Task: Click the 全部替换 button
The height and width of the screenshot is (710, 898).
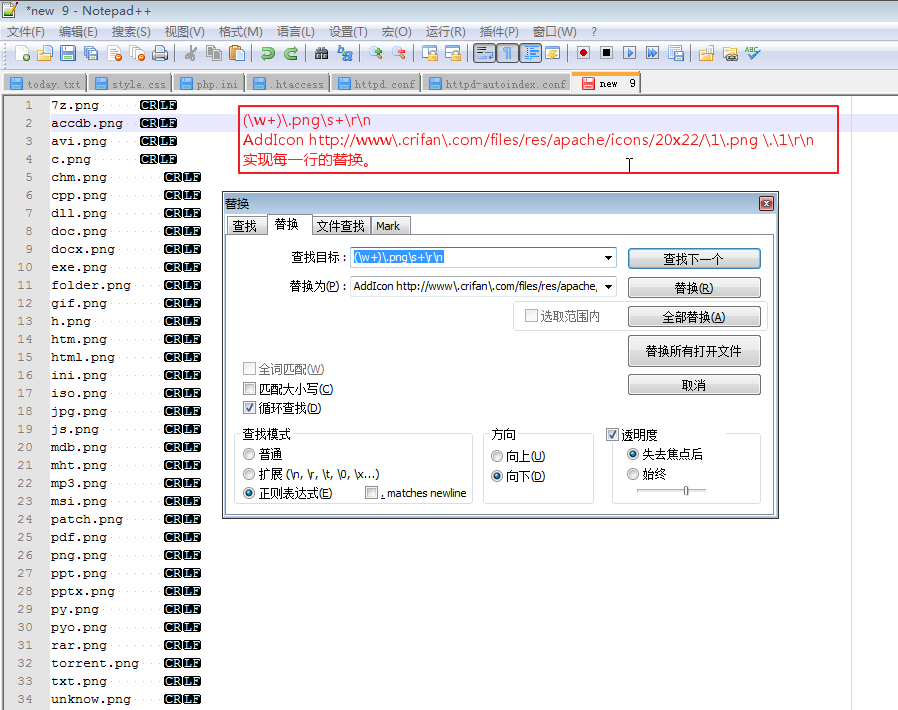Action: [x=694, y=316]
